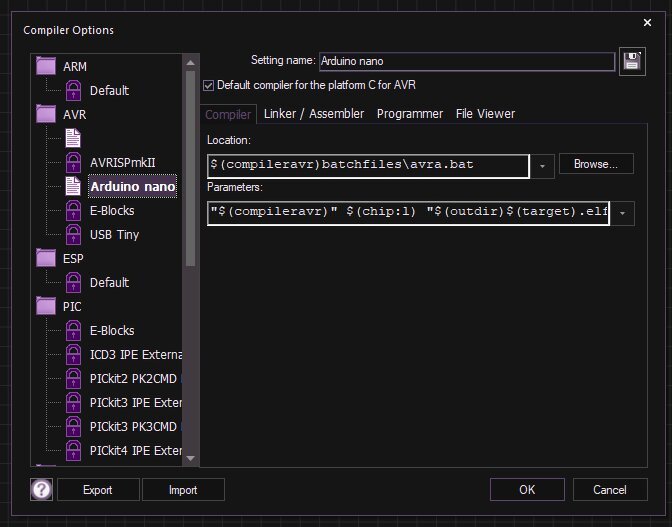Image resolution: width=672 pixels, height=527 pixels.
Task: Click the AVR category label
Action: click(x=75, y=114)
